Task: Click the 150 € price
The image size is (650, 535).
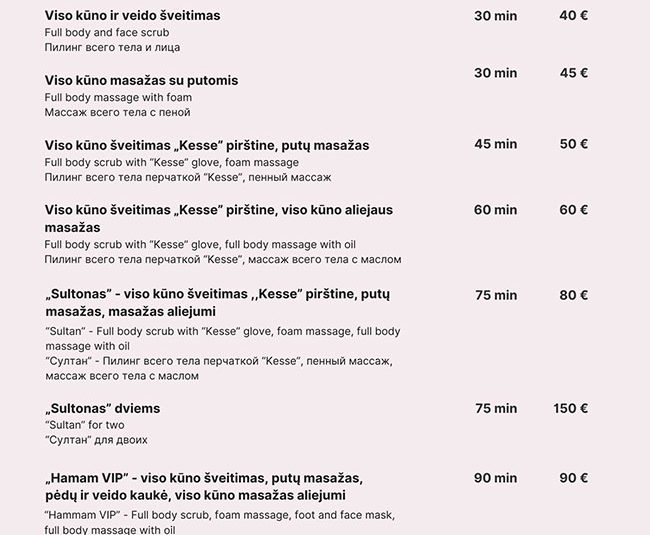Action: (x=570, y=408)
